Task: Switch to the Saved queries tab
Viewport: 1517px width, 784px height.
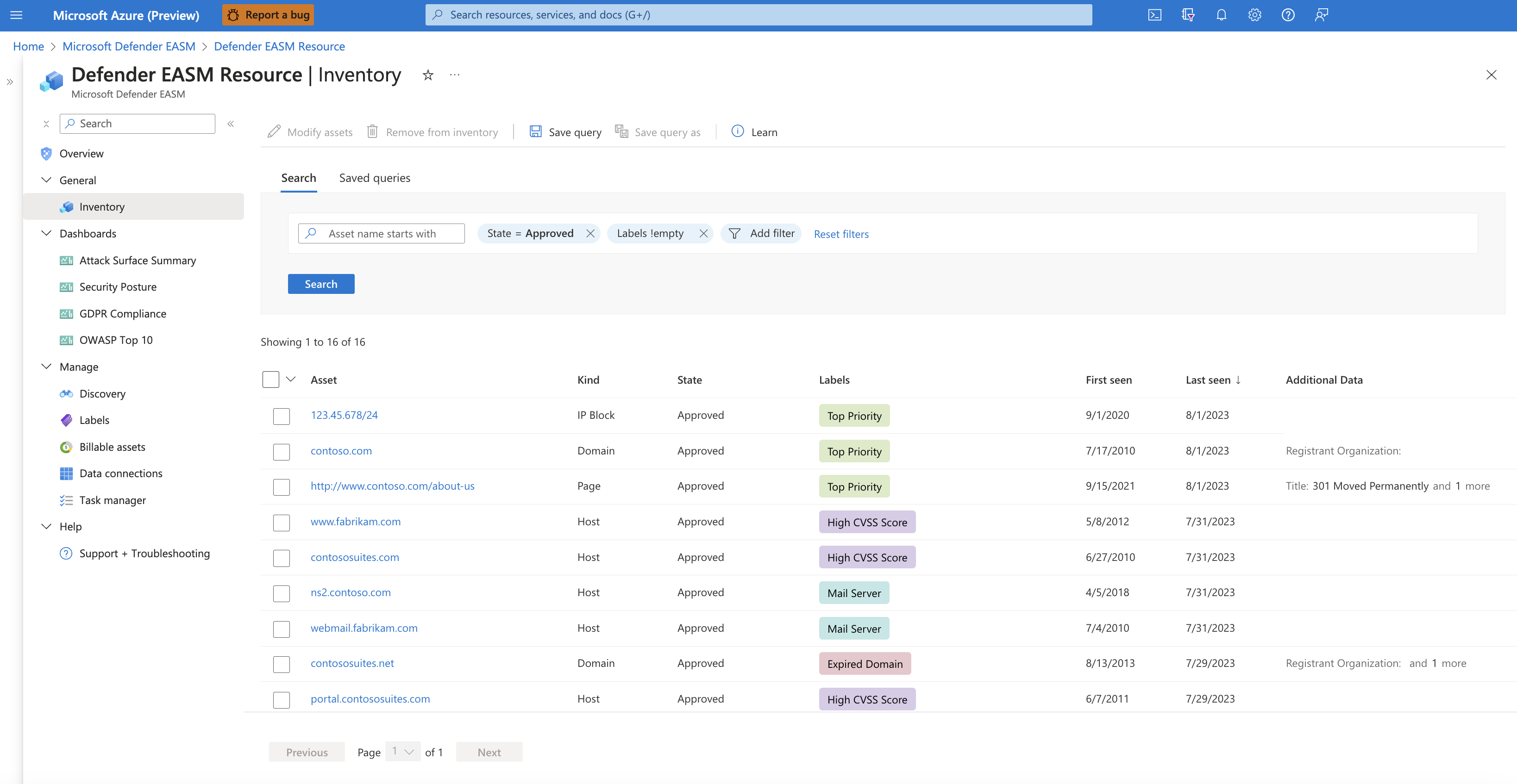Action: click(374, 178)
